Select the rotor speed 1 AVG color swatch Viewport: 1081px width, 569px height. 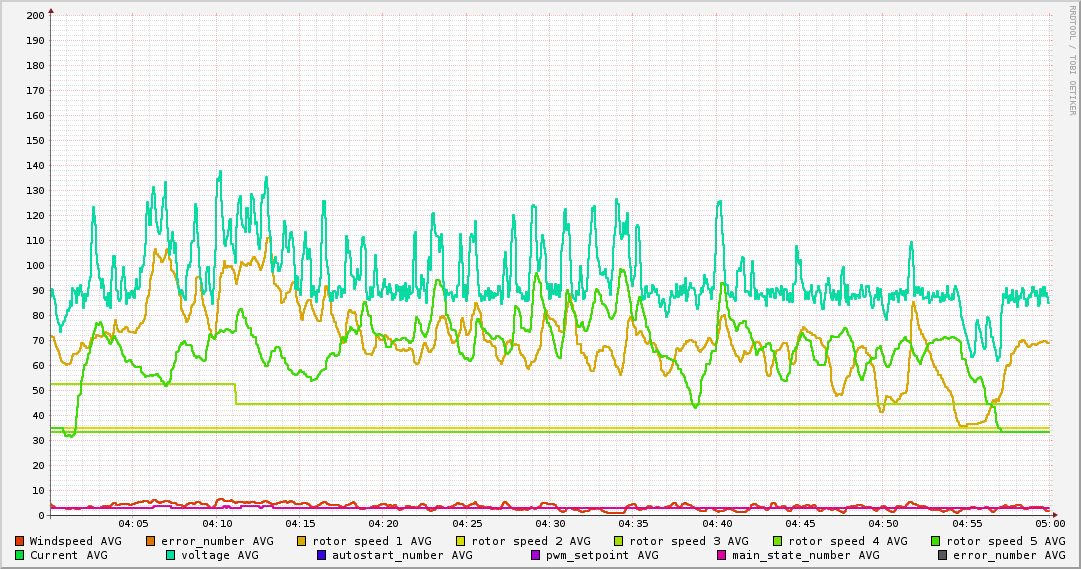tap(303, 541)
